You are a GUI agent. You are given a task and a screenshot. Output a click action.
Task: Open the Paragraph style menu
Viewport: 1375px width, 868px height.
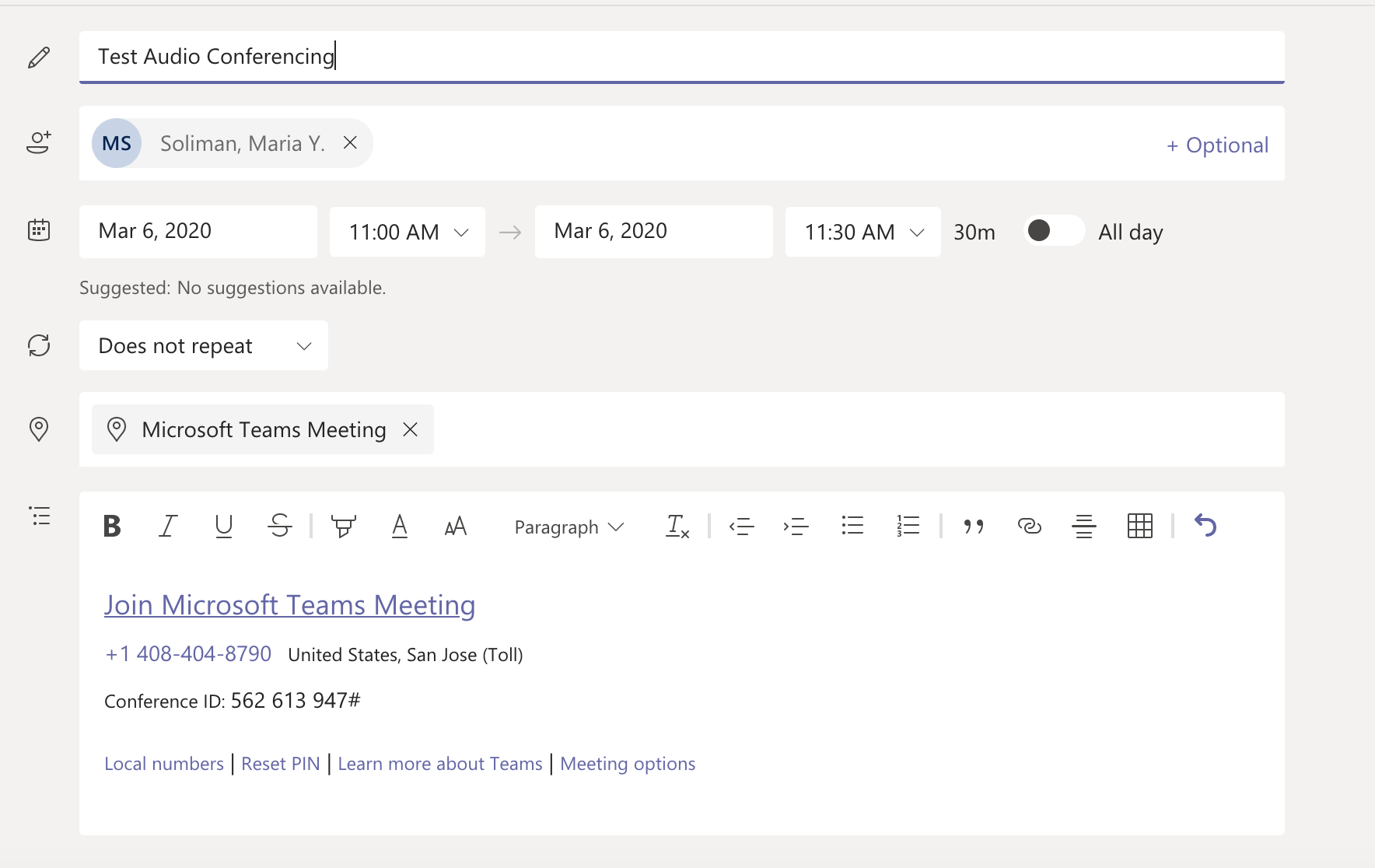(x=569, y=527)
